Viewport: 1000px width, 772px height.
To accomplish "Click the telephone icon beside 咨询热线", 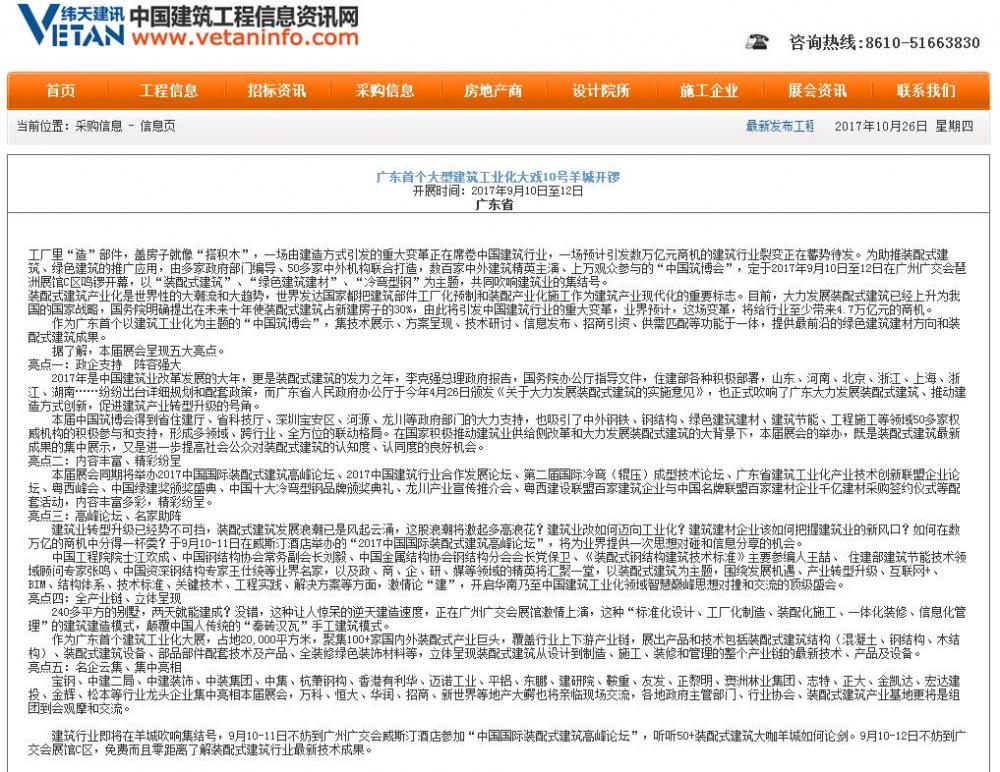I will pyautogui.click(x=758, y=42).
